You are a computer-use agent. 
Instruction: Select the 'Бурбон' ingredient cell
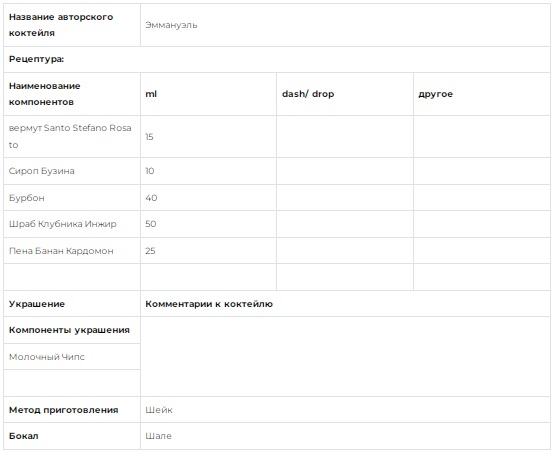point(72,198)
